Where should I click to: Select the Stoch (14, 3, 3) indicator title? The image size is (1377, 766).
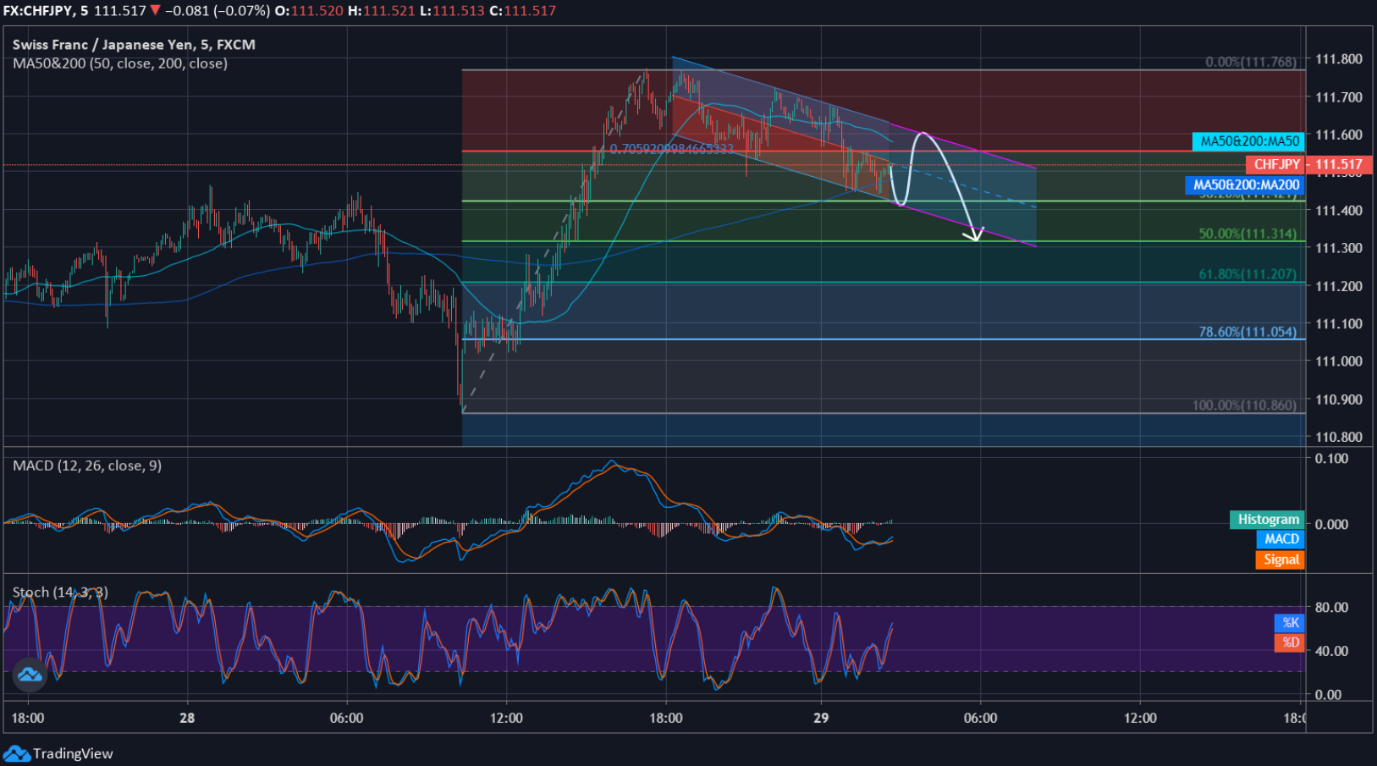(x=59, y=592)
